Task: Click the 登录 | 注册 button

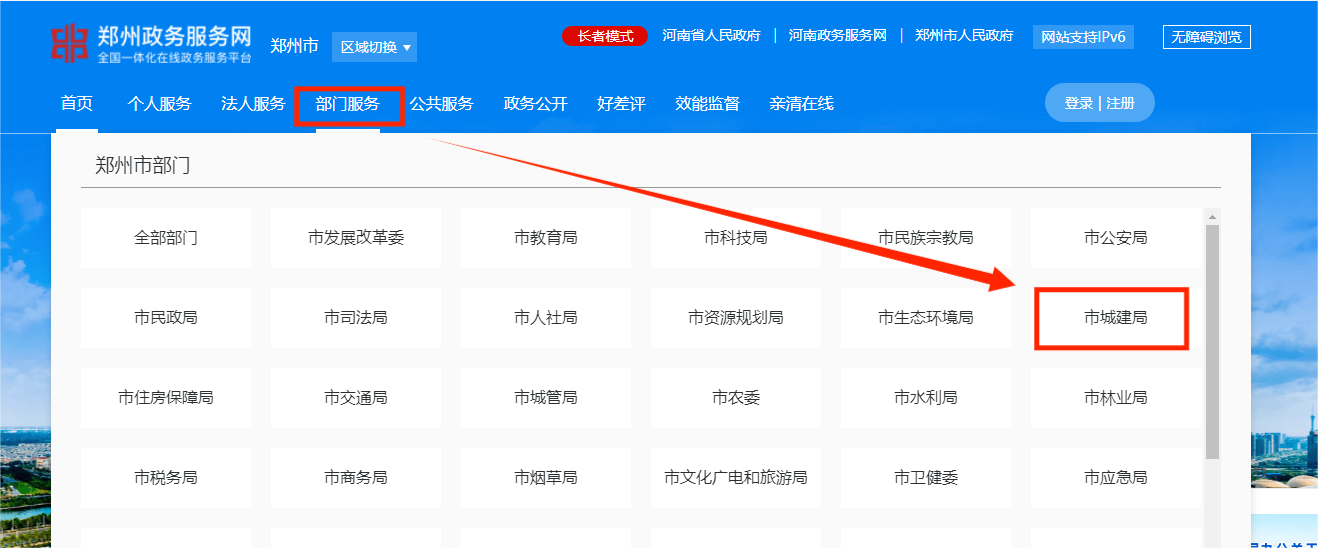Action: click(x=1099, y=103)
